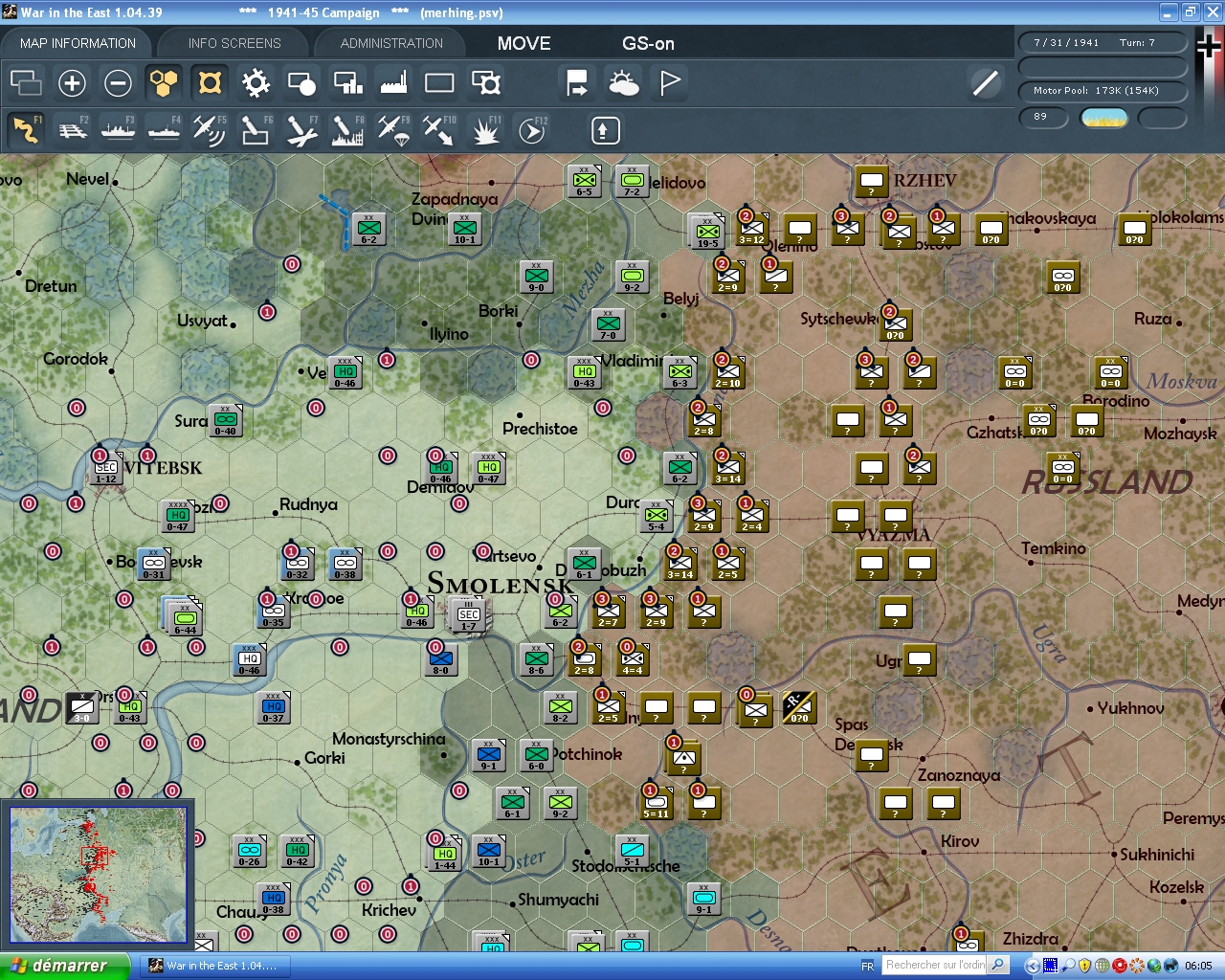
Task: Click the diagonal slash icon button
Action: (x=985, y=83)
